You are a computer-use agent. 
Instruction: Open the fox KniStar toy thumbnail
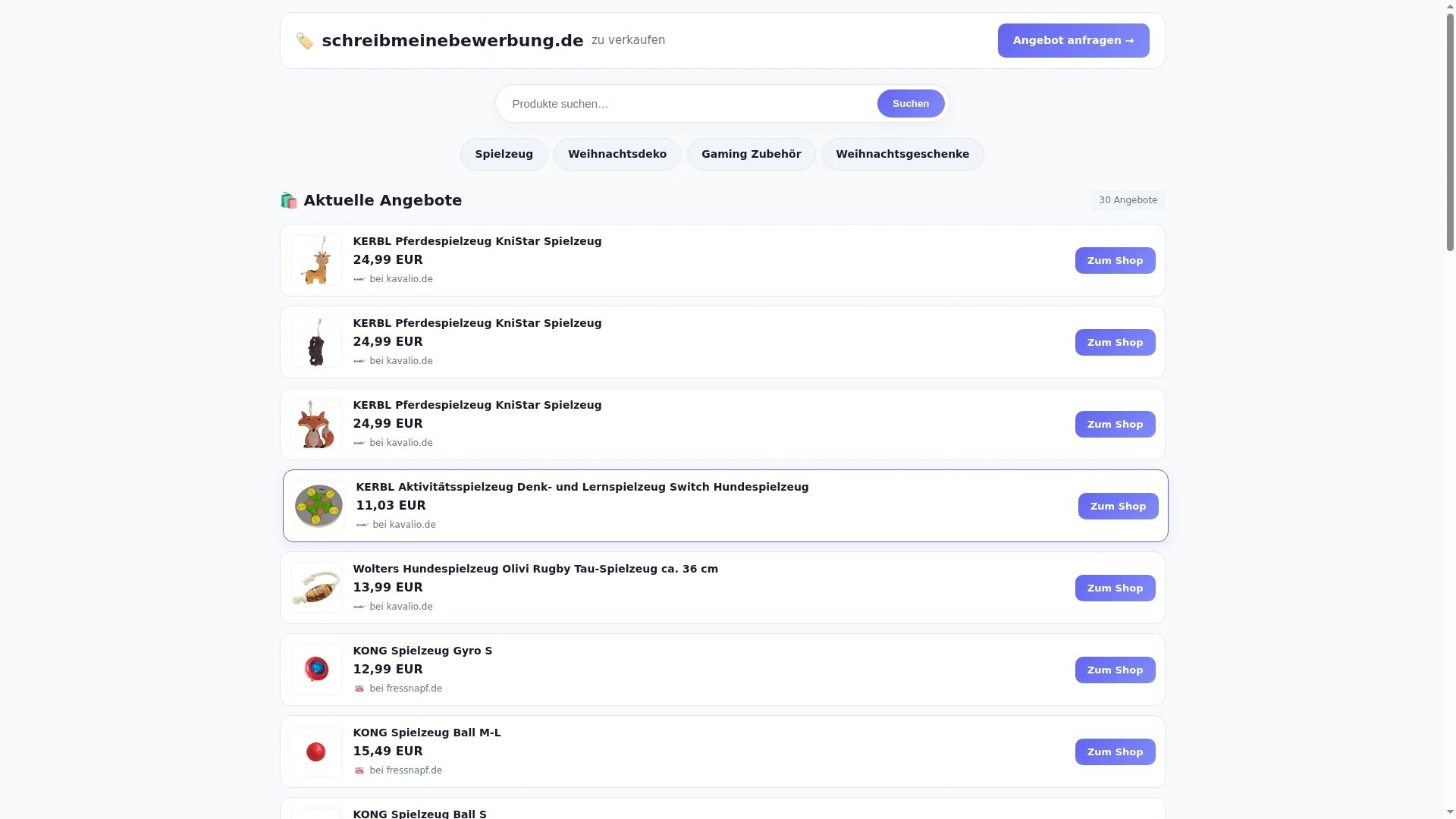tap(316, 424)
